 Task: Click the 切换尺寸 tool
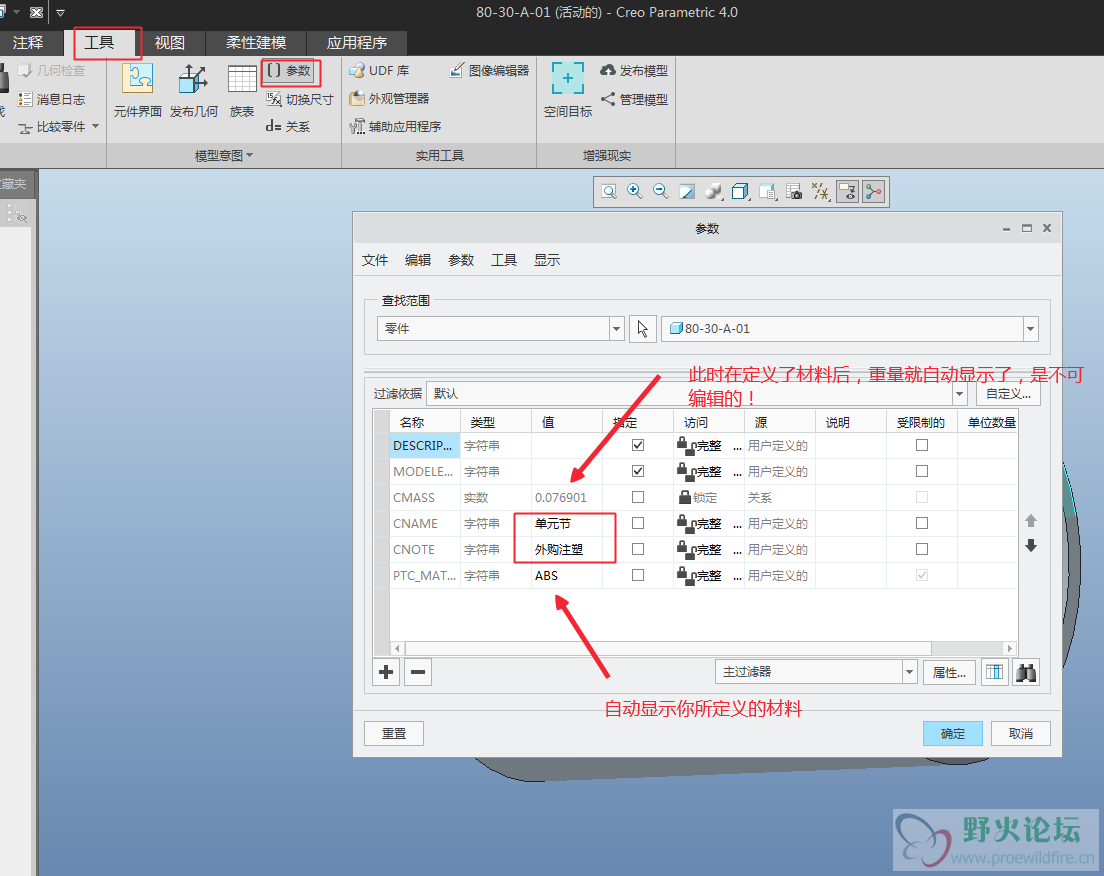[x=299, y=99]
